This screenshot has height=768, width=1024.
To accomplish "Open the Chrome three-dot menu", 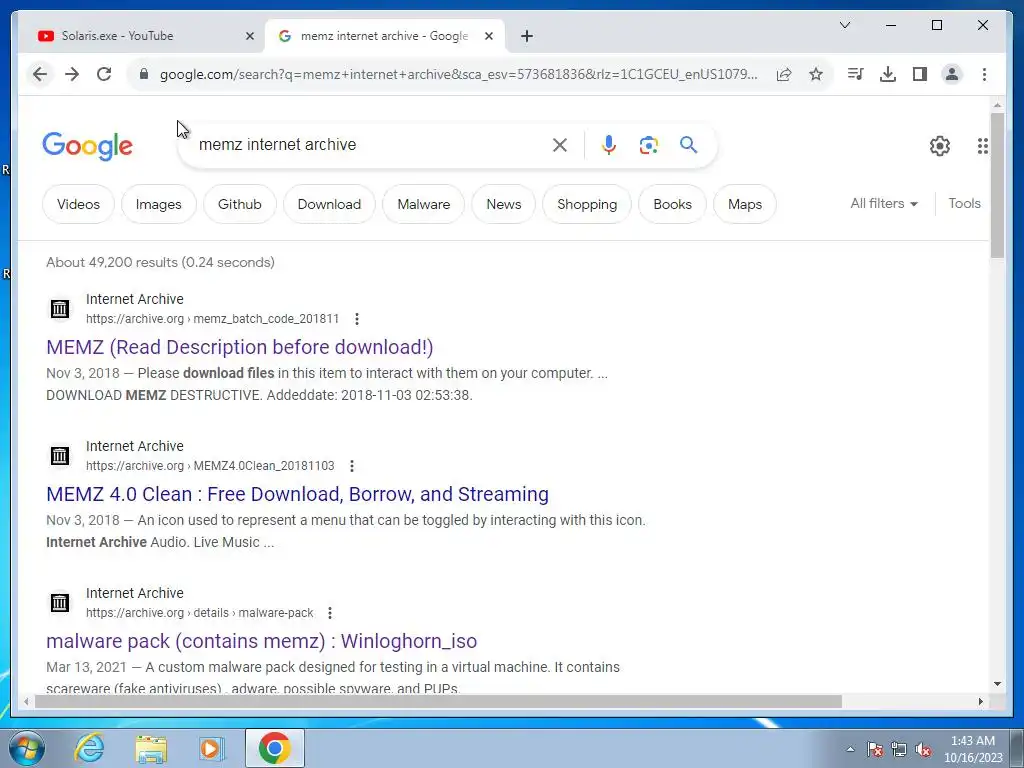I will point(984,74).
